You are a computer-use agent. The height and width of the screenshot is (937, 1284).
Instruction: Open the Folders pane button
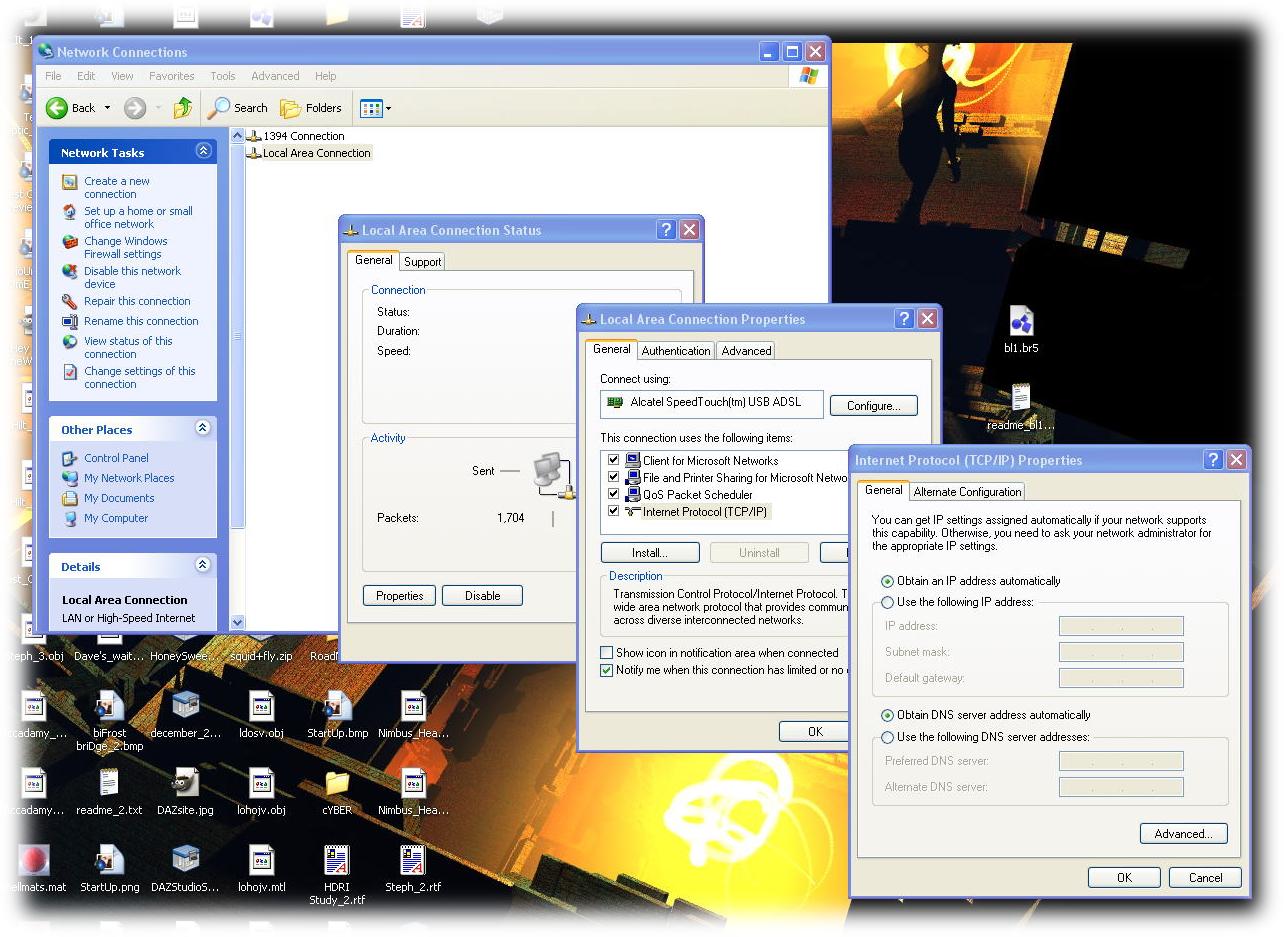tap(311, 108)
